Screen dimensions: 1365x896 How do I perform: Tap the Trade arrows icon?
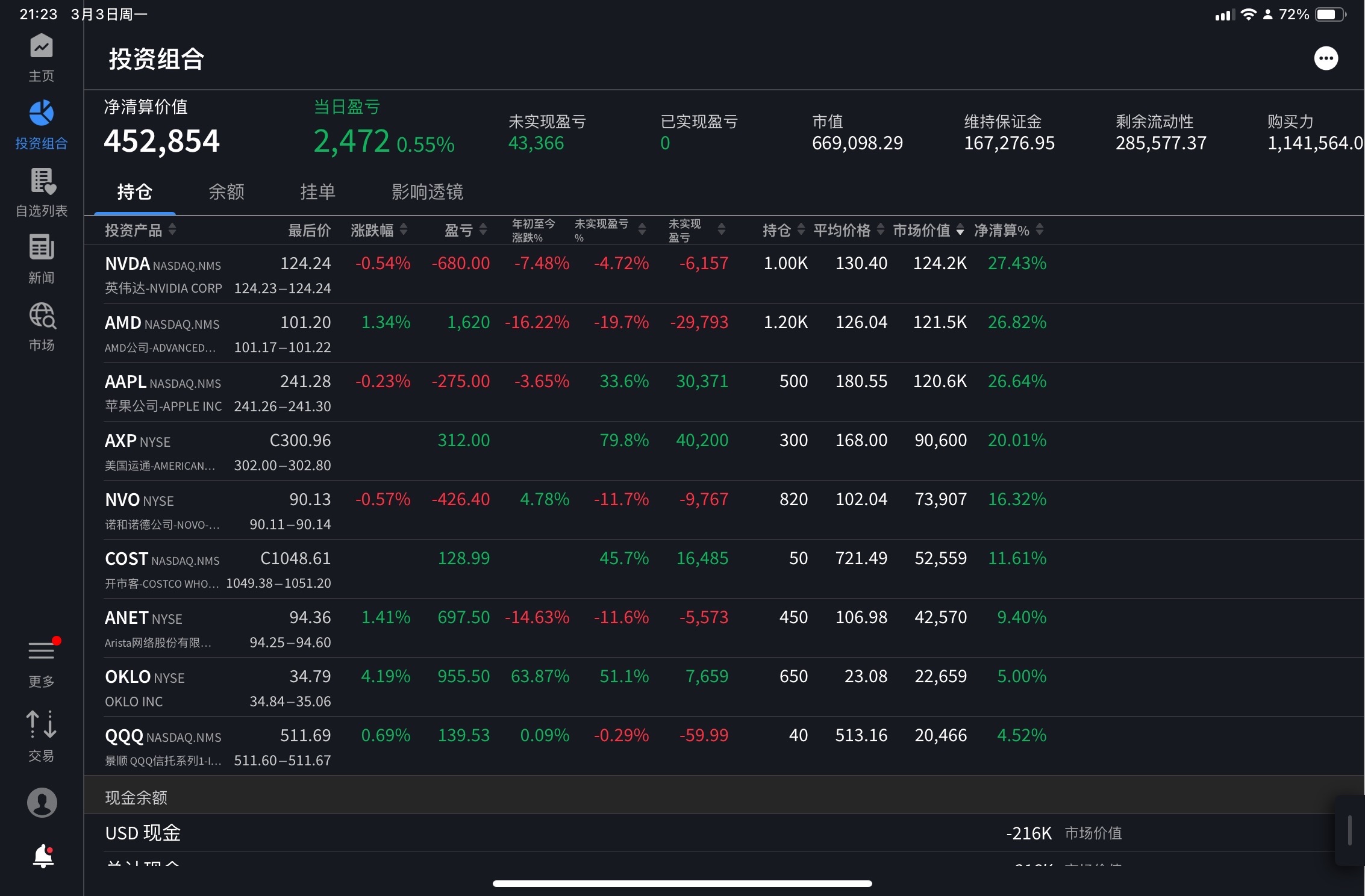[41, 725]
